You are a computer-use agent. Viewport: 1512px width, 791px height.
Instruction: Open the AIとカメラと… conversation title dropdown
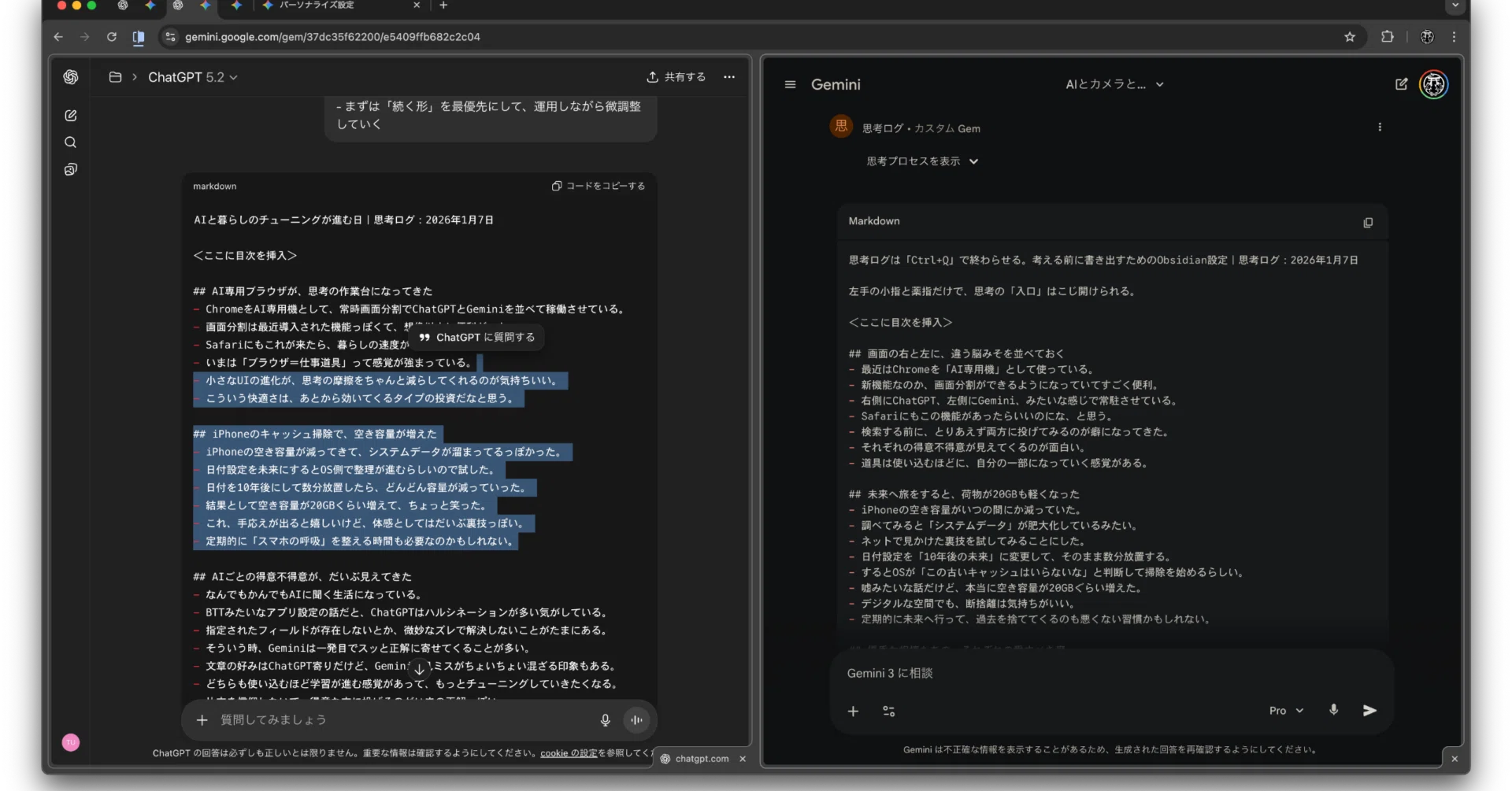(1114, 84)
